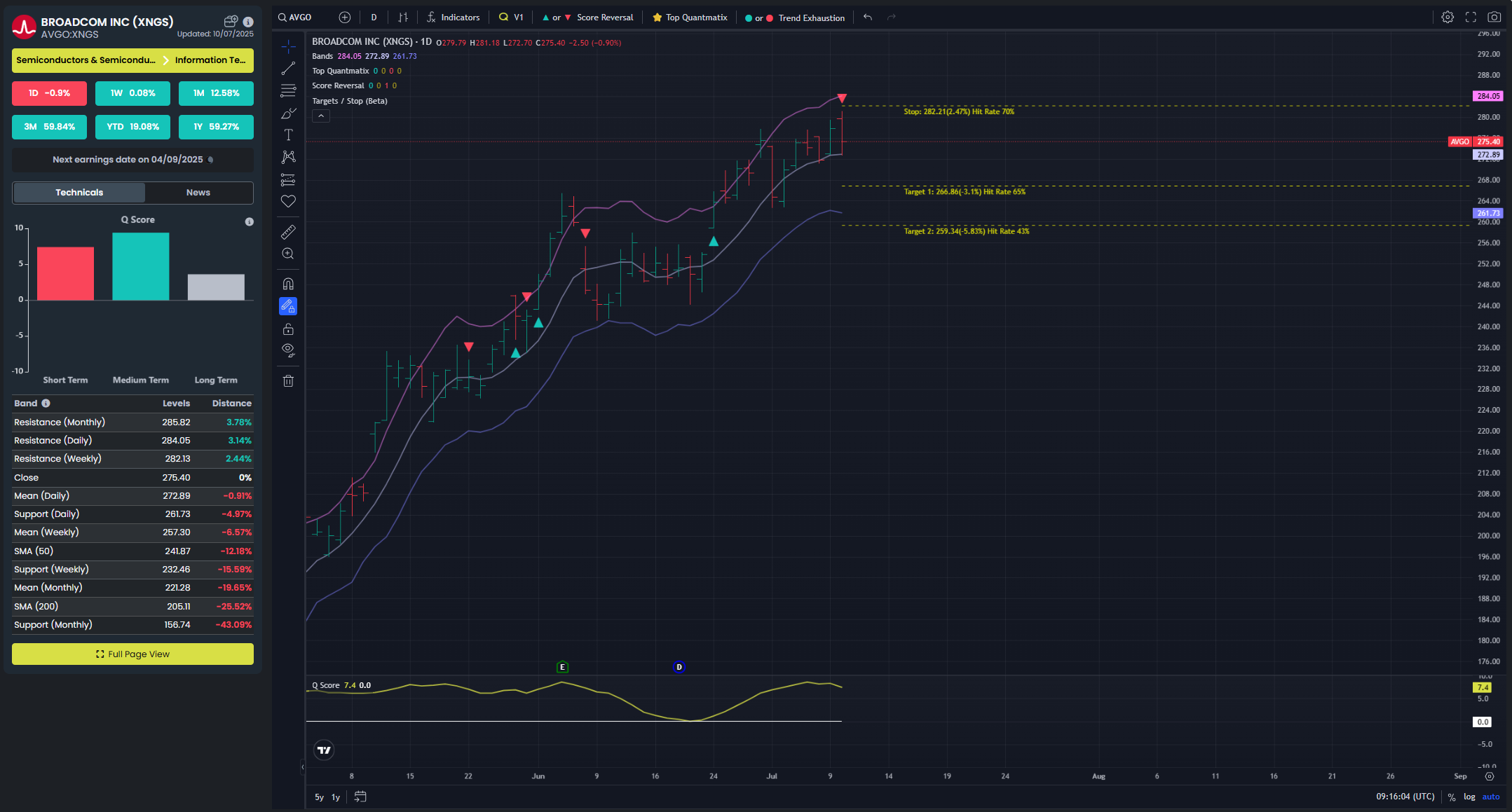Select the Technicals tab

tap(79, 193)
